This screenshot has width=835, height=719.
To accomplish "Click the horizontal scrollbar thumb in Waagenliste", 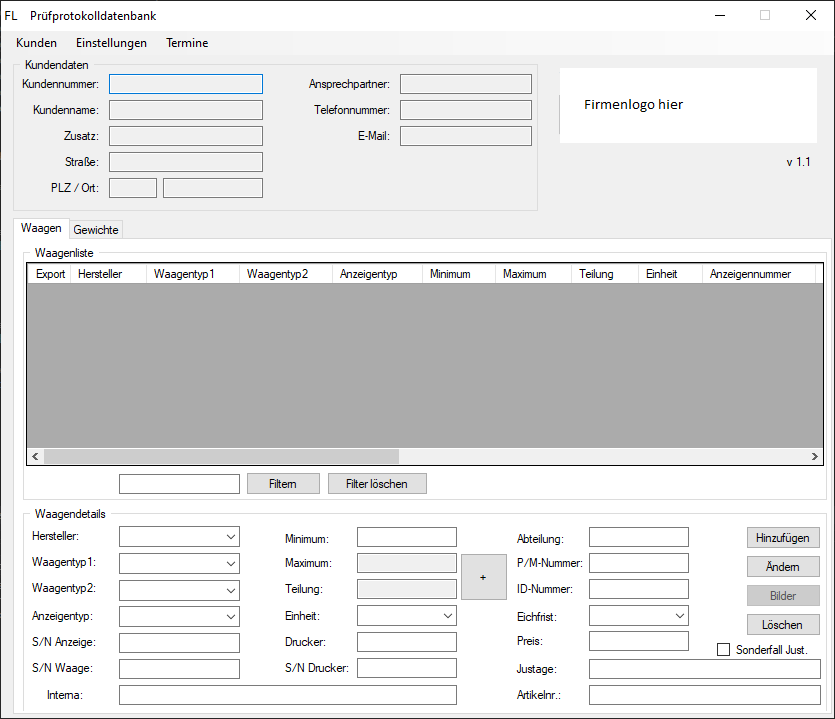I will 220,456.
